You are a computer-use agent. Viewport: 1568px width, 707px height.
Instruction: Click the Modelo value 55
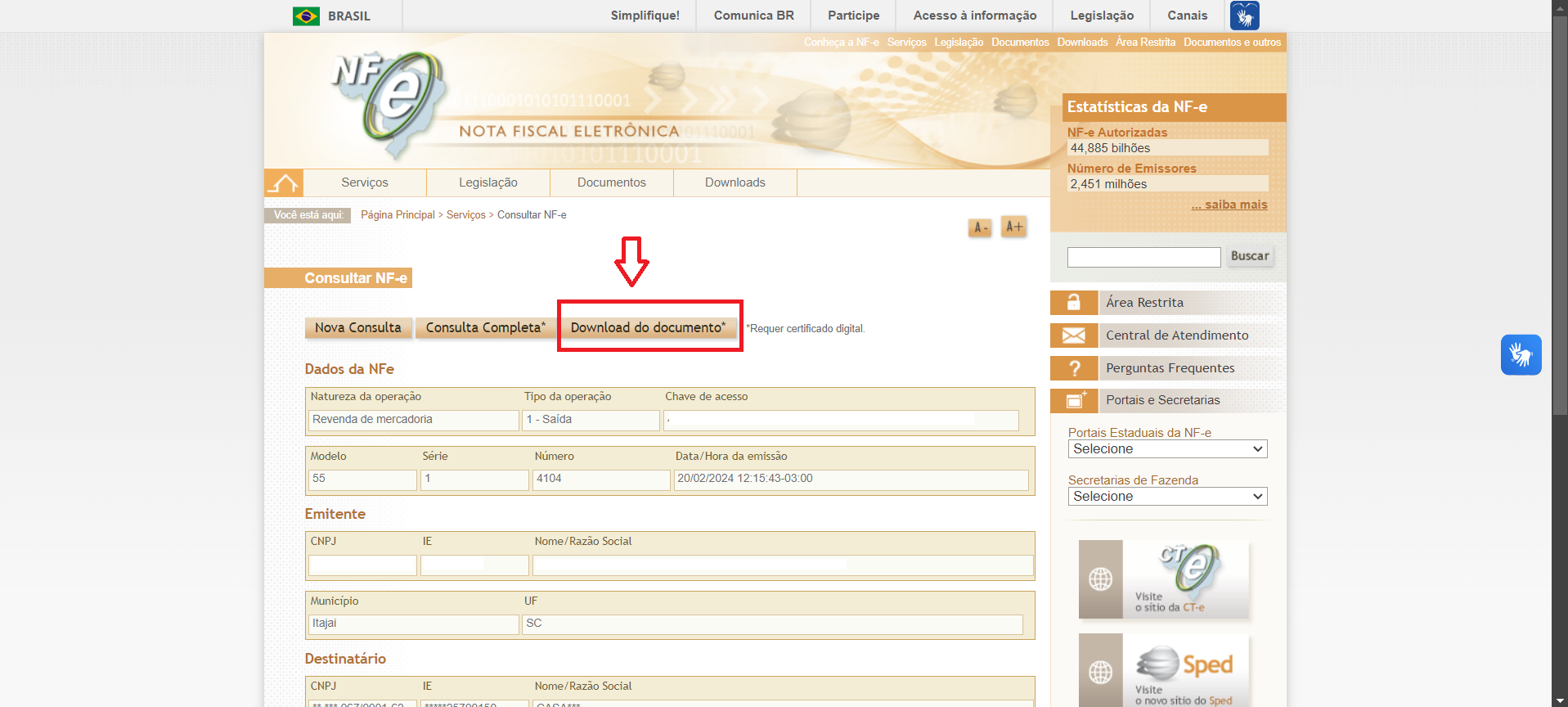pyautogui.click(x=362, y=480)
